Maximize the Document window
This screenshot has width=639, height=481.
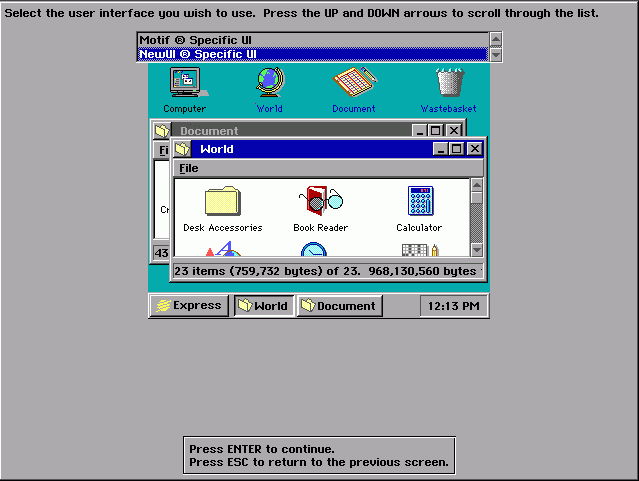pos(435,130)
